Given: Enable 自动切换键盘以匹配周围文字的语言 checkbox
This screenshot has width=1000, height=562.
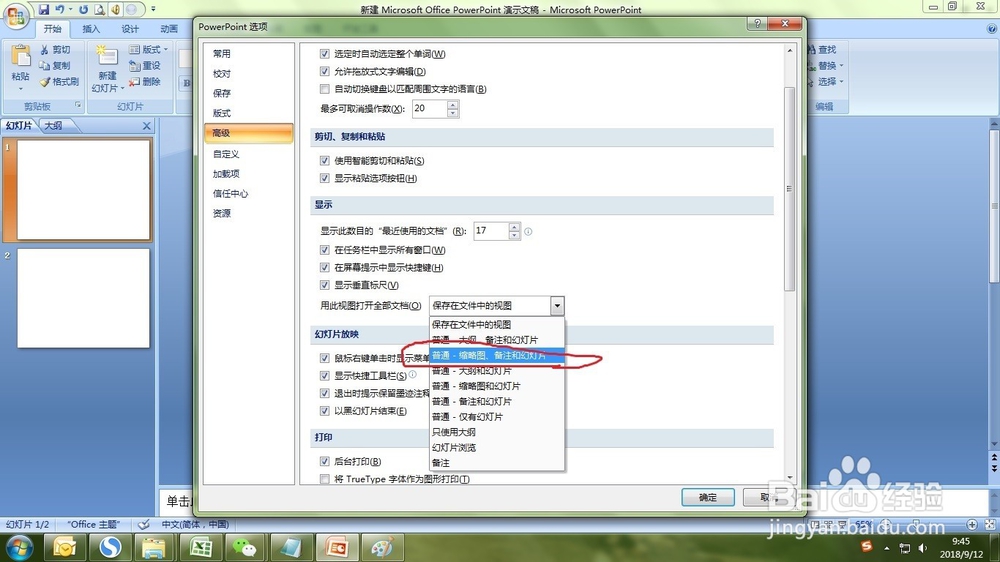Looking at the screenshot, I should point(325,89).
